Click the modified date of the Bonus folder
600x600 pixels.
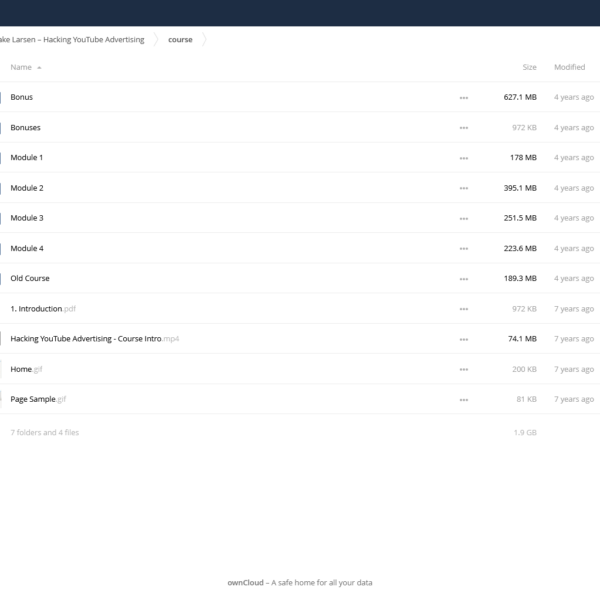tap(574, 97)
